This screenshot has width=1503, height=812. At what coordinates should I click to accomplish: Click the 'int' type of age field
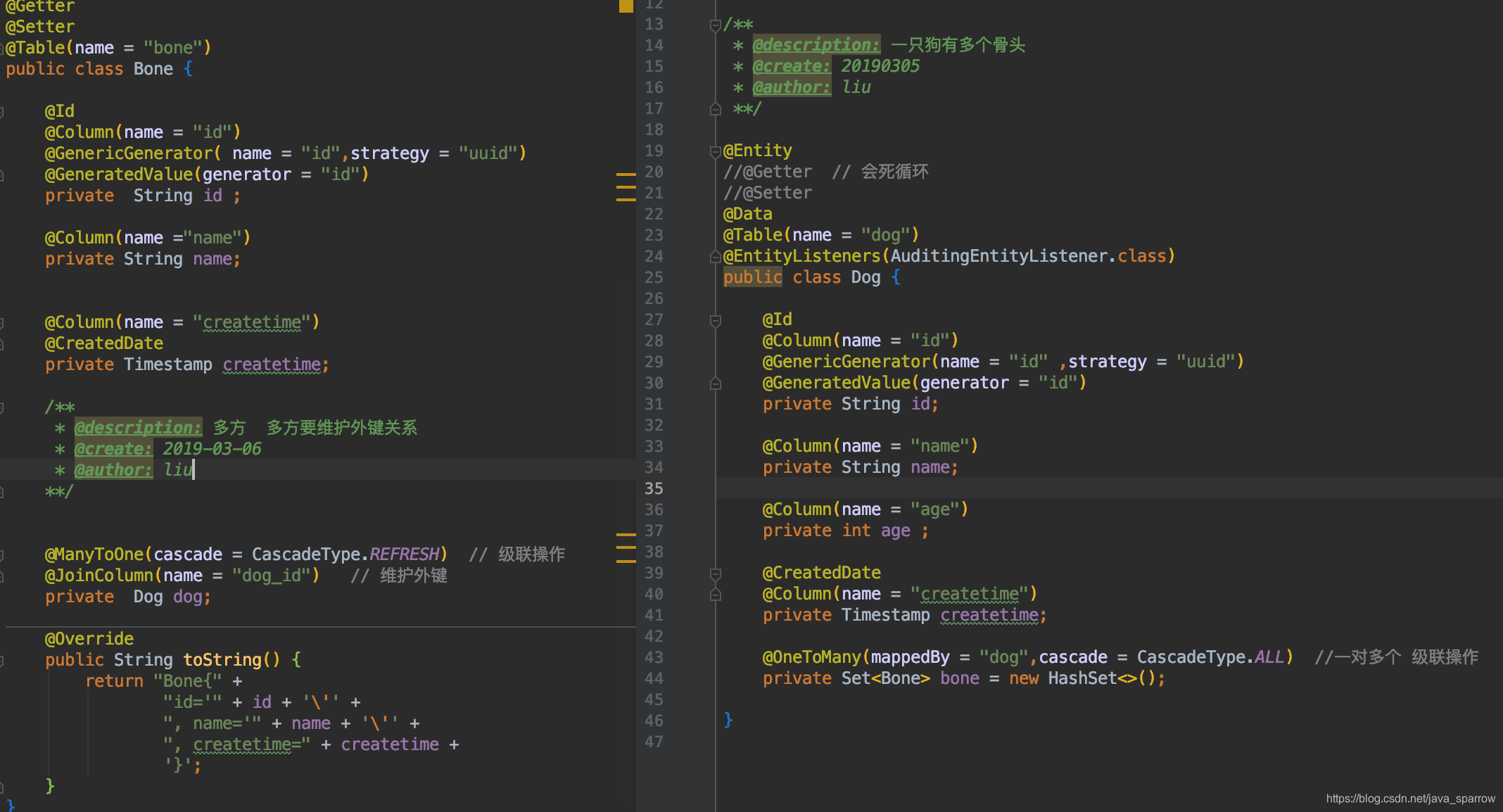click(856, 531)
